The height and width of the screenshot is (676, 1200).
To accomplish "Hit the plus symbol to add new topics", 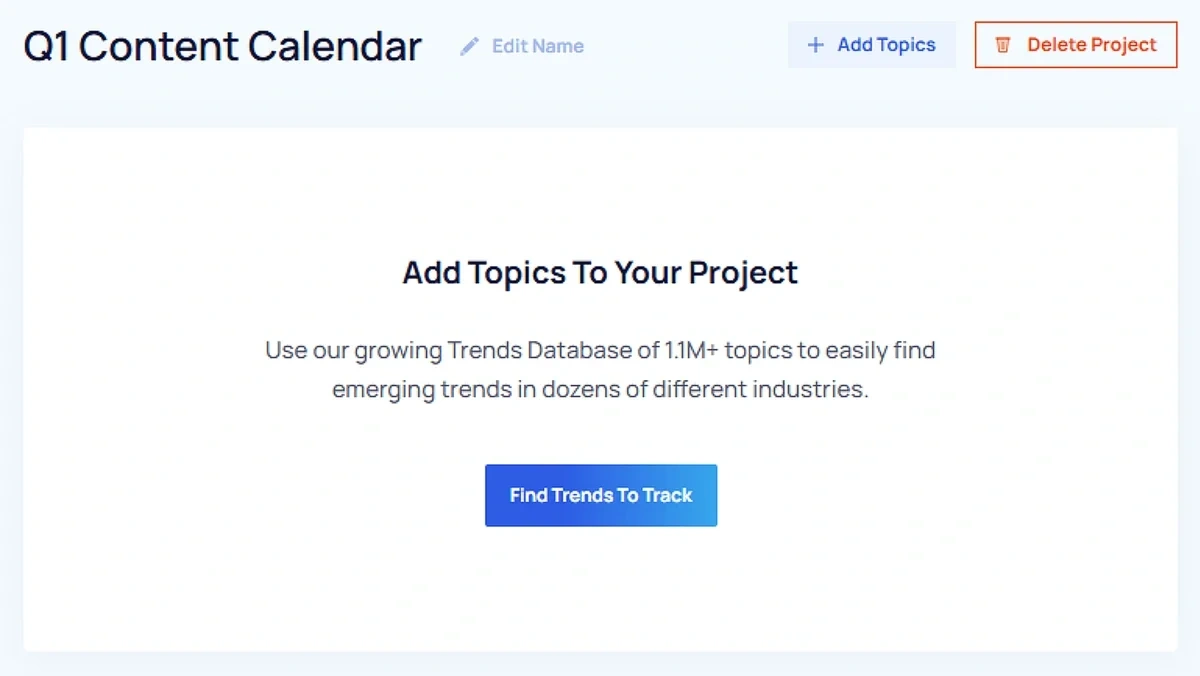I will click(817, 44).
